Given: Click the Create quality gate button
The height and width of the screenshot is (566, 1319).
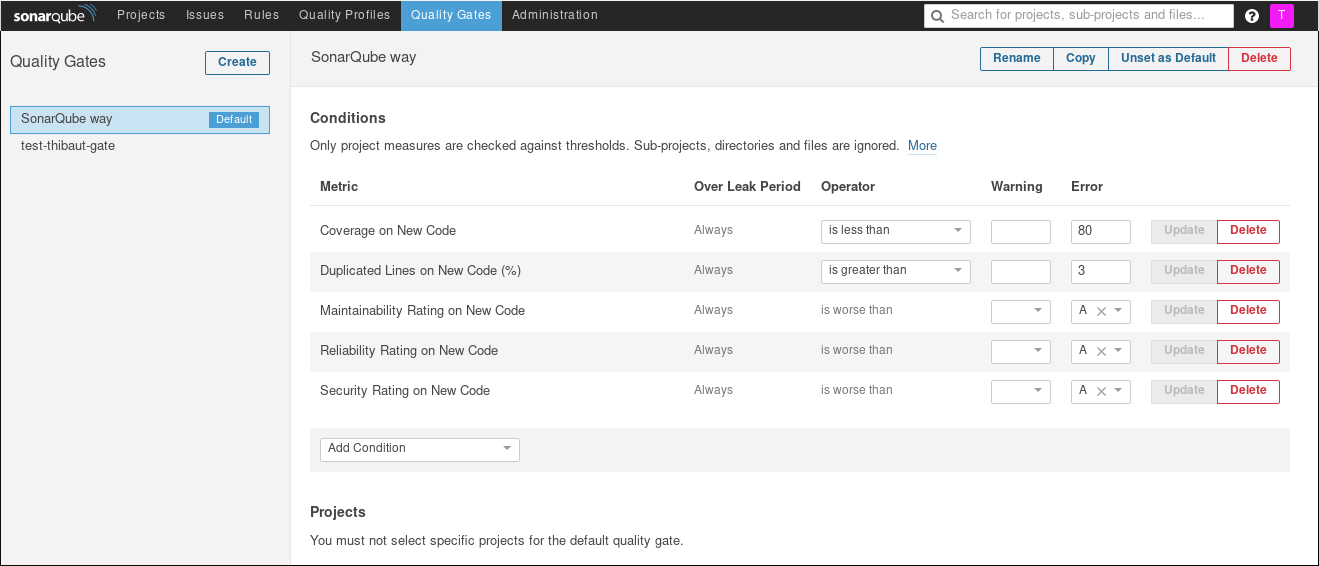Looking at the screenshot, I should [237, 62].
